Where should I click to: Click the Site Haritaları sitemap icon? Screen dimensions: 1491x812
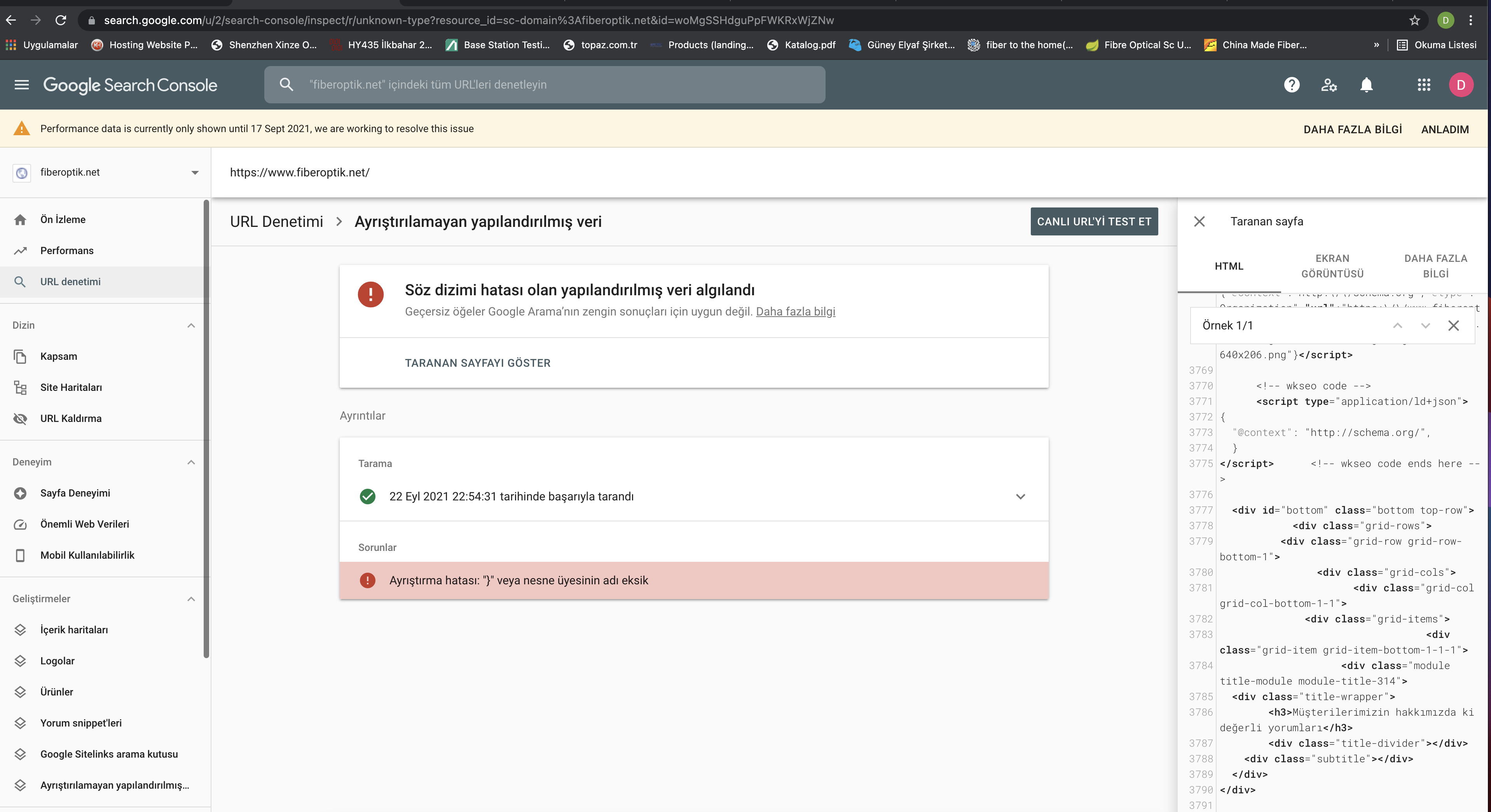[20, 387]
